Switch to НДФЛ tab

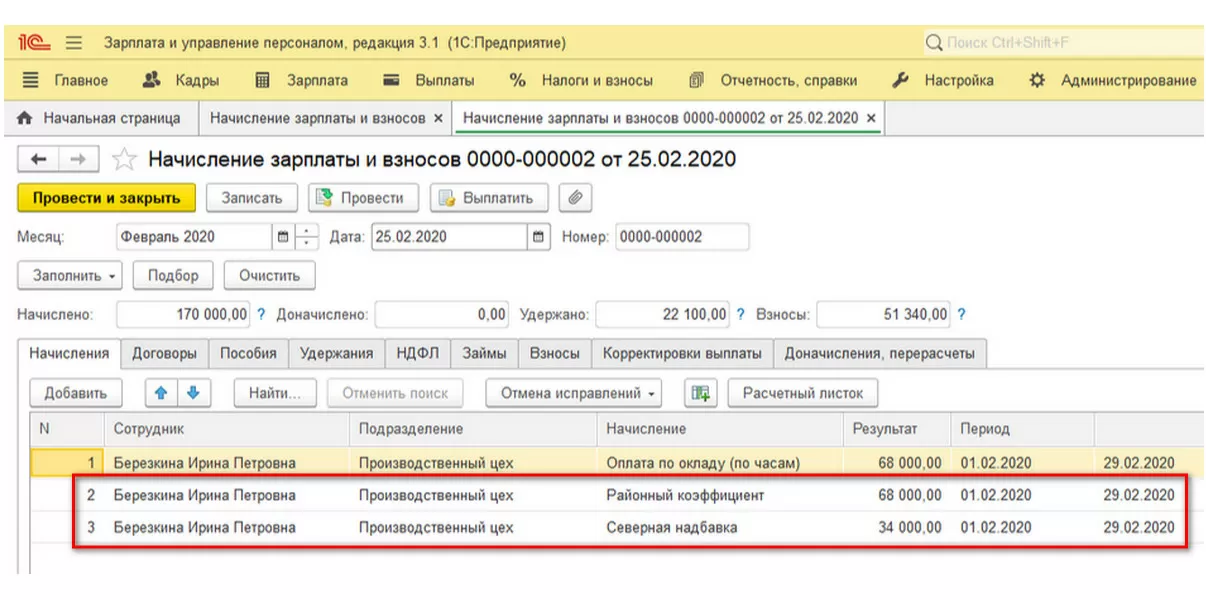coord(417,353)
